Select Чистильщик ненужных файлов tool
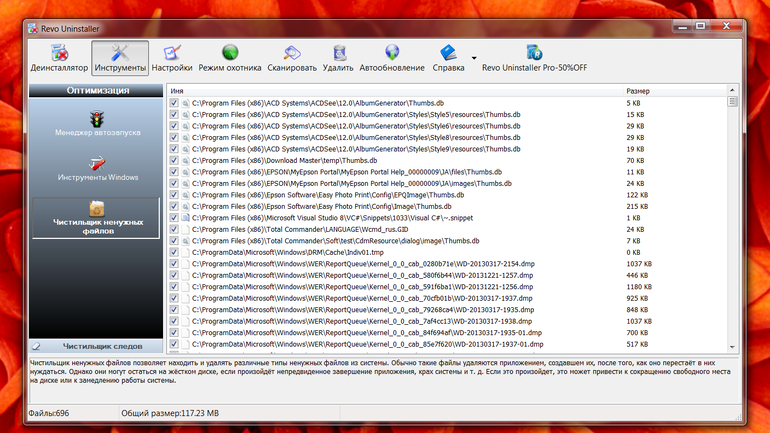770x433 pixels. tap(97, 218)
